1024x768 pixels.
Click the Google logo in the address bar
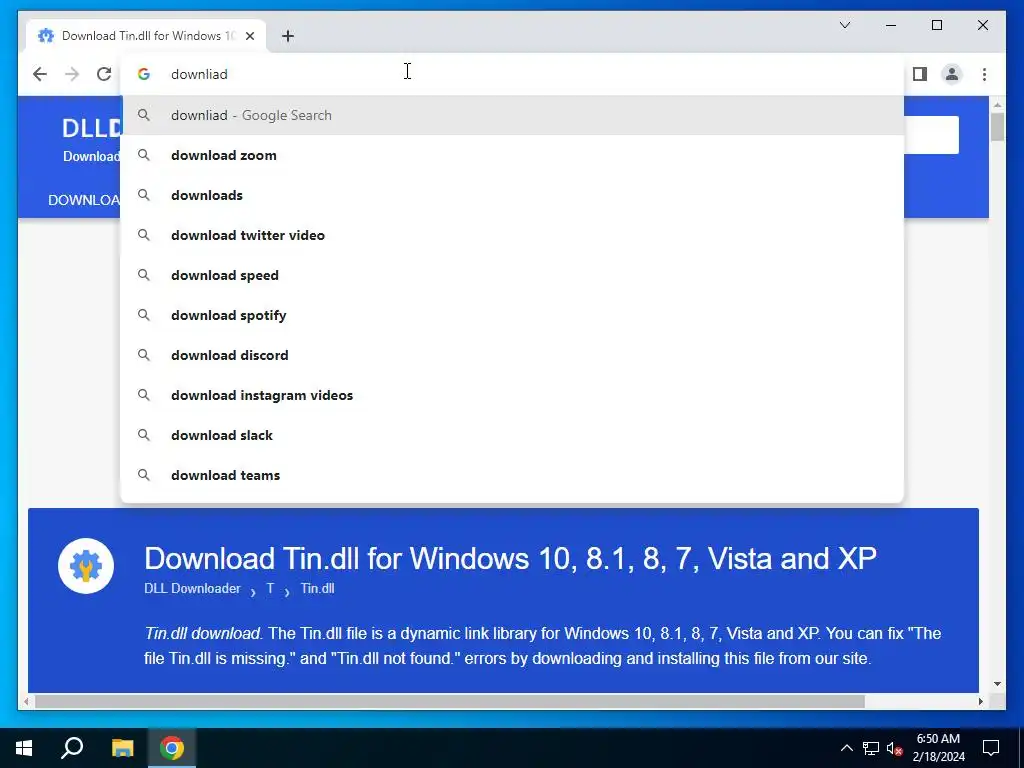click(x=144, y=74)
